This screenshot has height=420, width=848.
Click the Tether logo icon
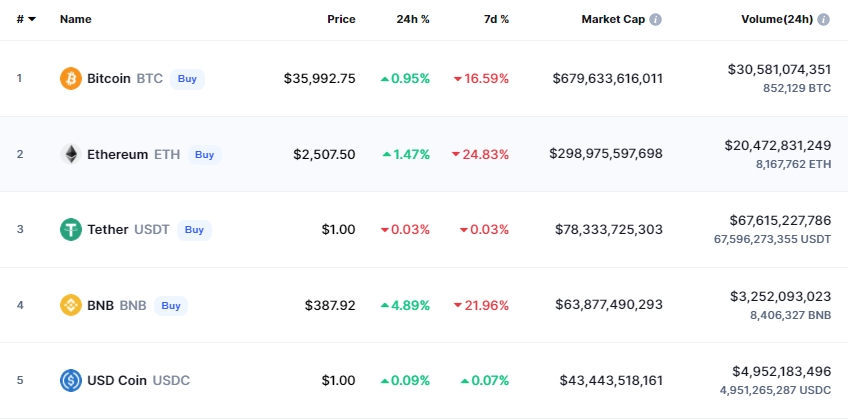pos(71,230)
